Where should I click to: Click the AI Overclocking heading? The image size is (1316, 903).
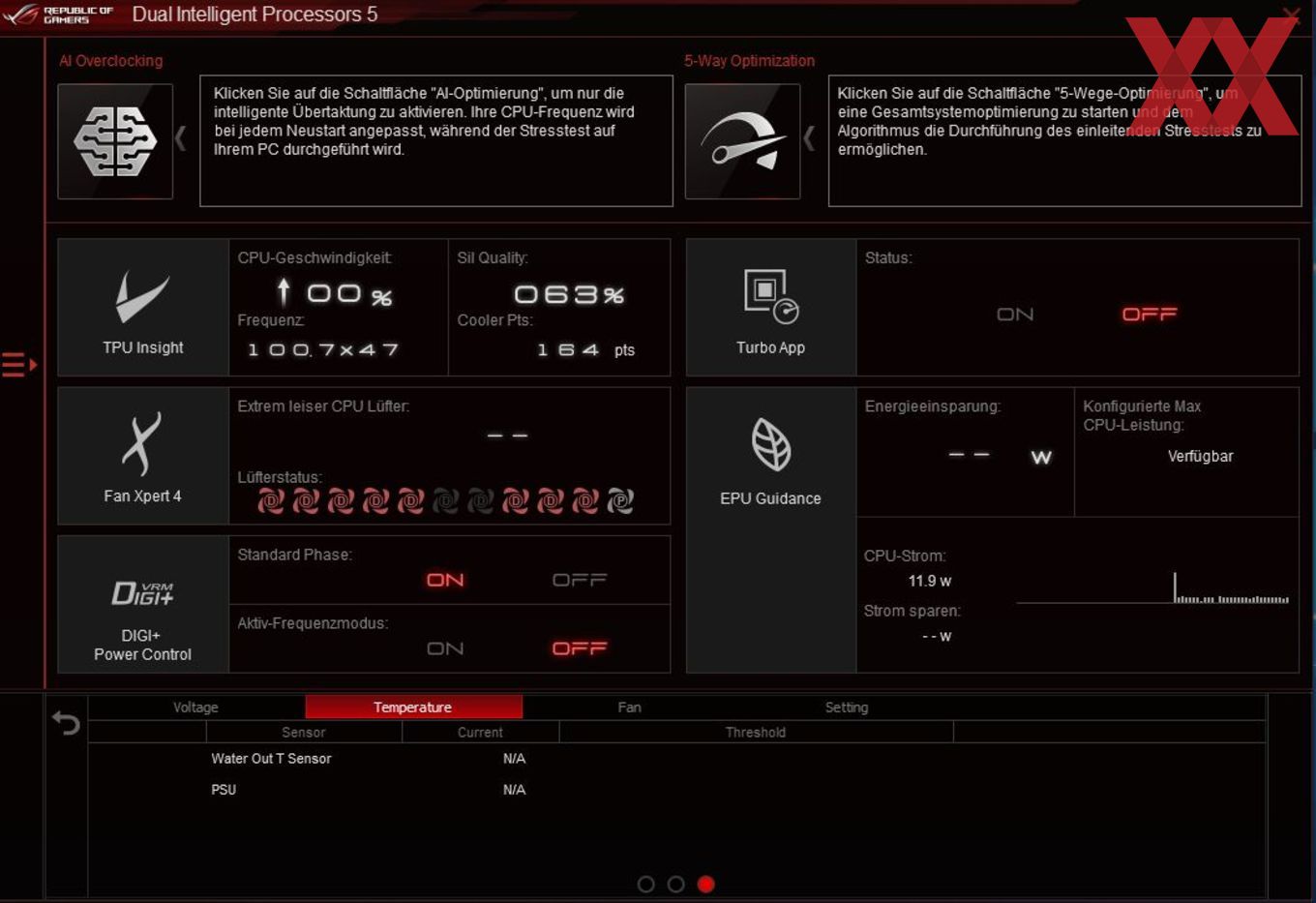tap(111, 61)
